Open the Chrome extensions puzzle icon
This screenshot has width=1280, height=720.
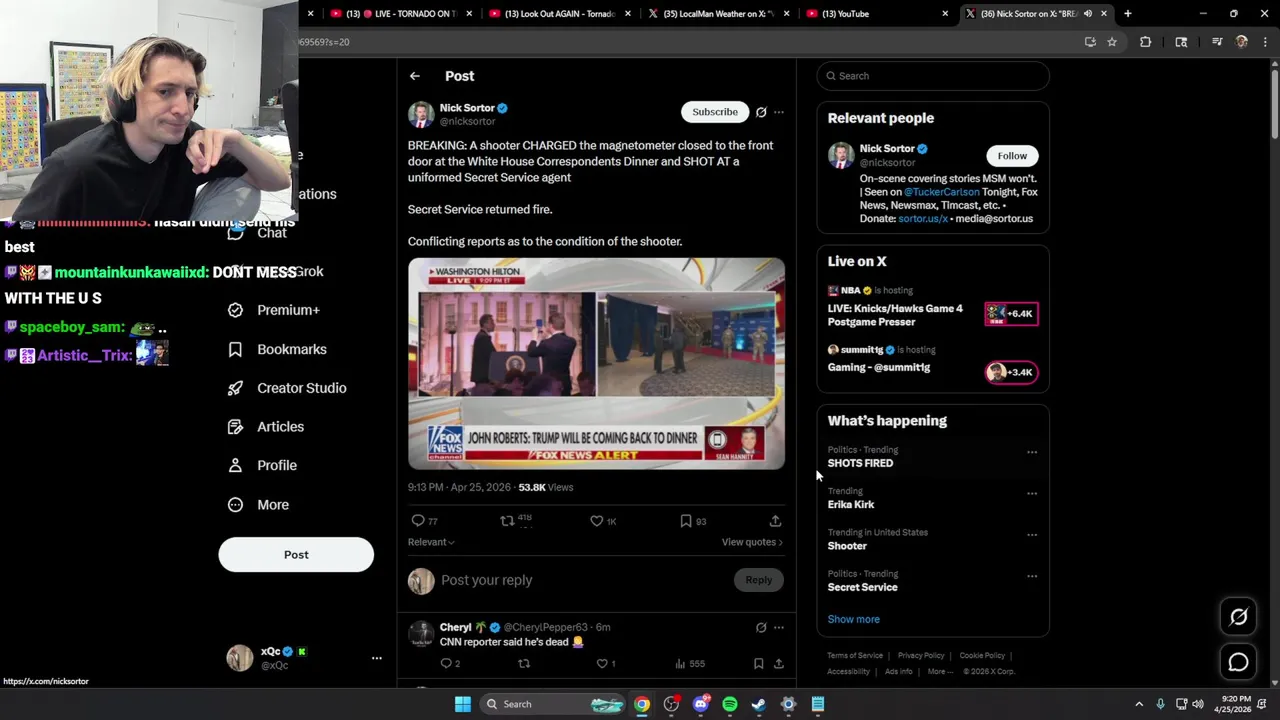[x=1146, y=42]
